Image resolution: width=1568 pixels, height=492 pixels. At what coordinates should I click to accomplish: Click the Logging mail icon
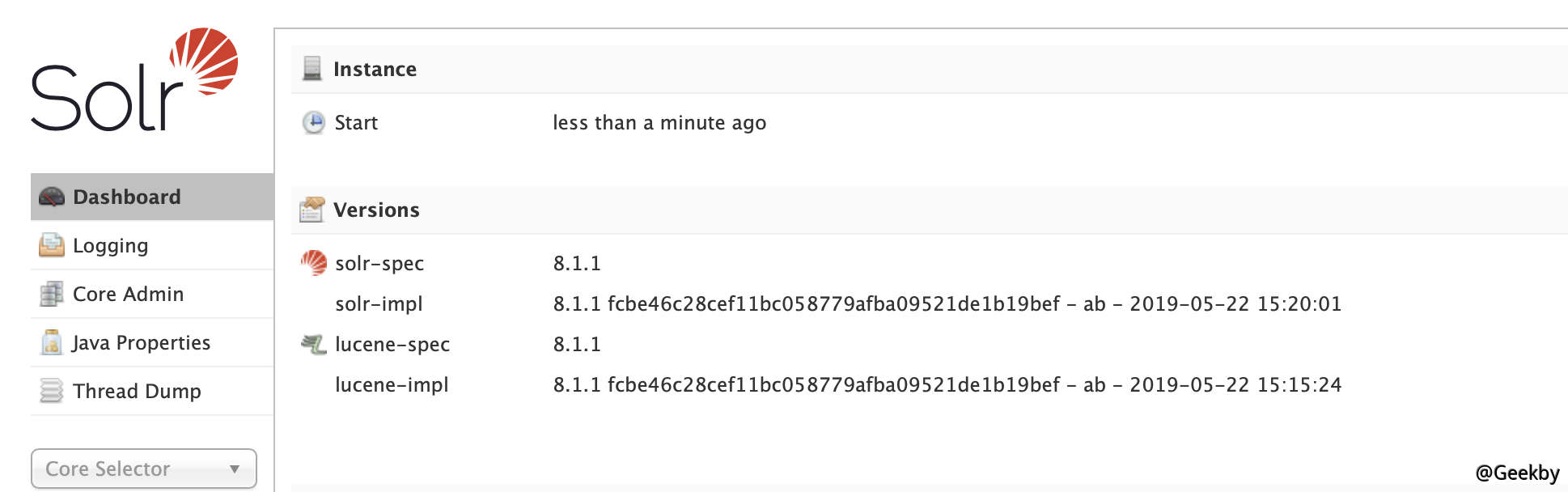pyautogui.click(x=51, y=245)
